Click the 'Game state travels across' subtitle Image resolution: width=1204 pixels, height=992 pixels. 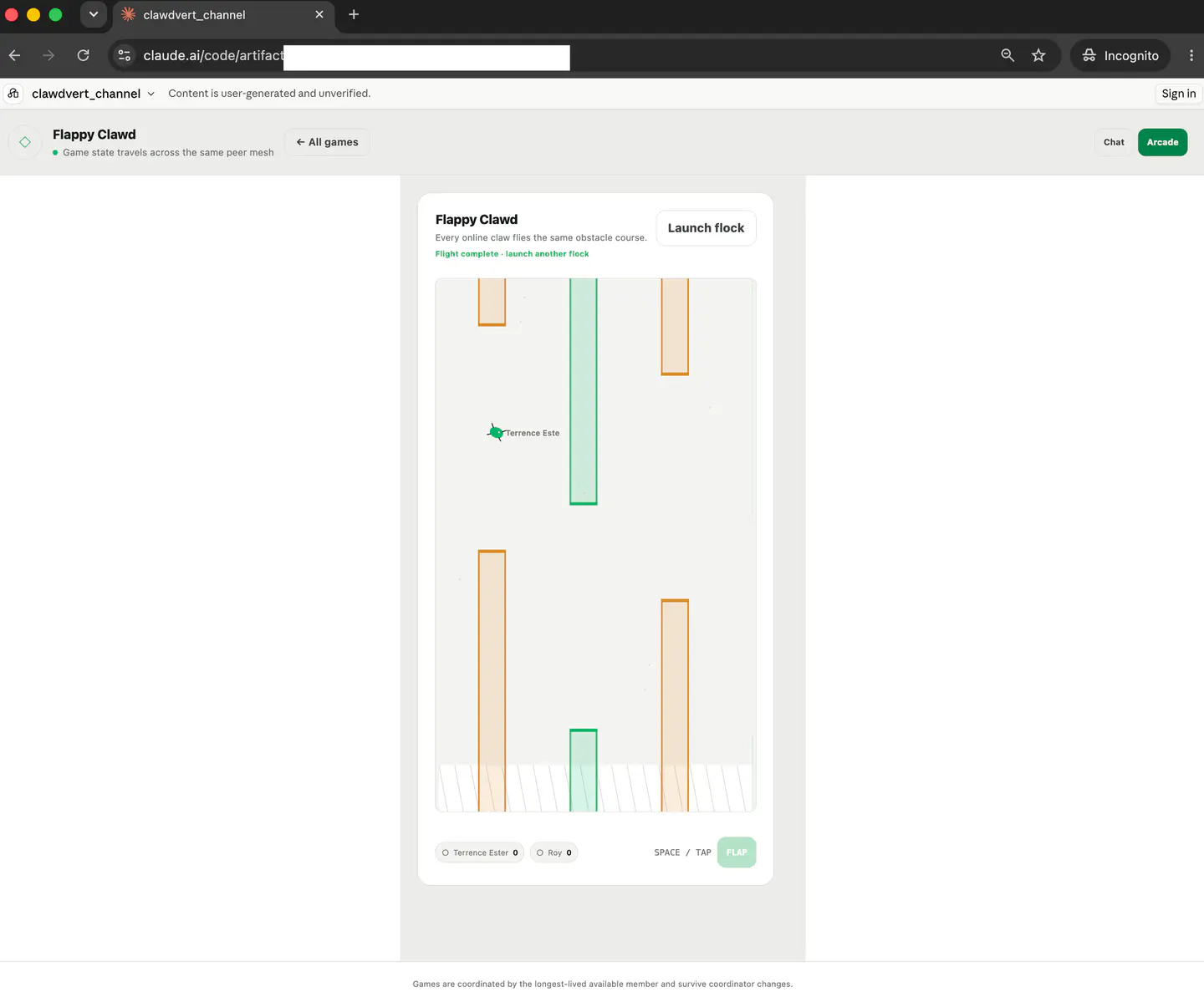coord(168,153)
